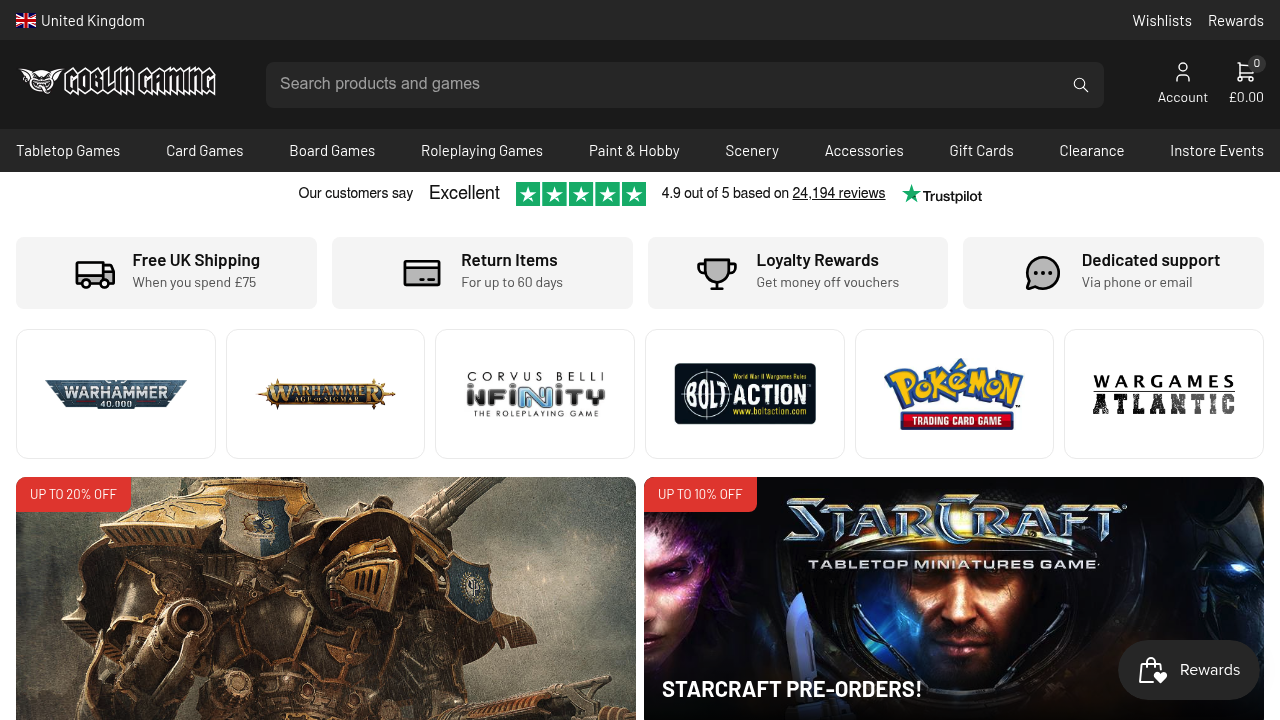Open the Wargames Atlantic brand tile
The width and height of the screenshot is (1280, 720).
pyautogui.click(x=1164, y=394)
